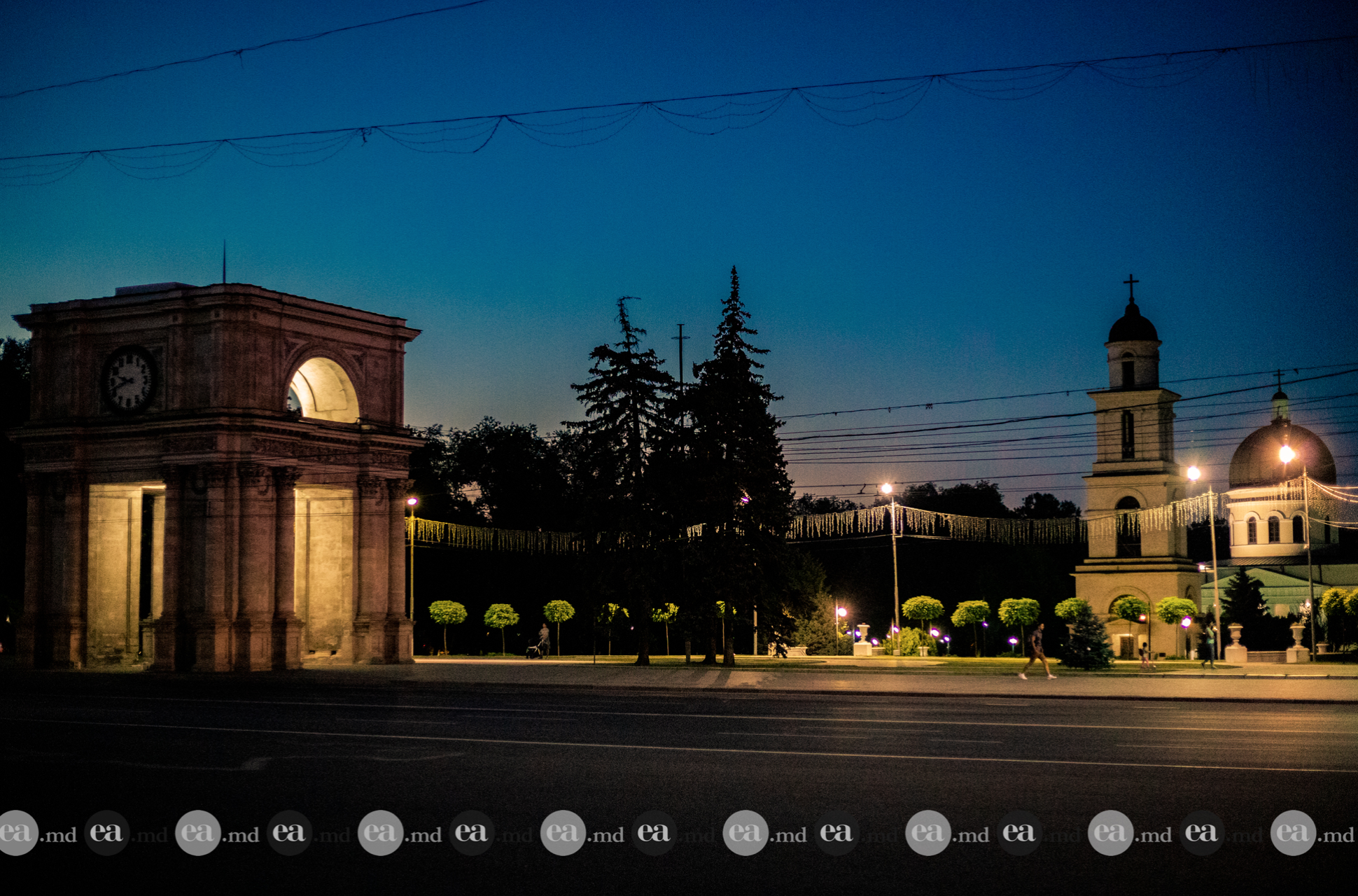
Task: Click the spire on top of the arch
Action: point(224,262)
